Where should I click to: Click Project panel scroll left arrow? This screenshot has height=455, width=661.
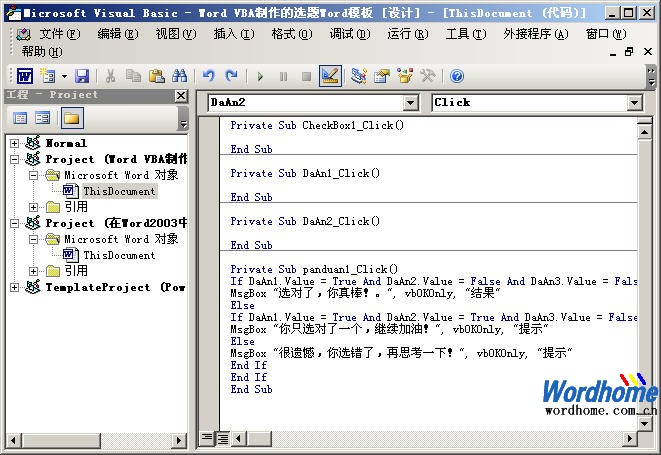pyautogui.click(x=13, y=441)
